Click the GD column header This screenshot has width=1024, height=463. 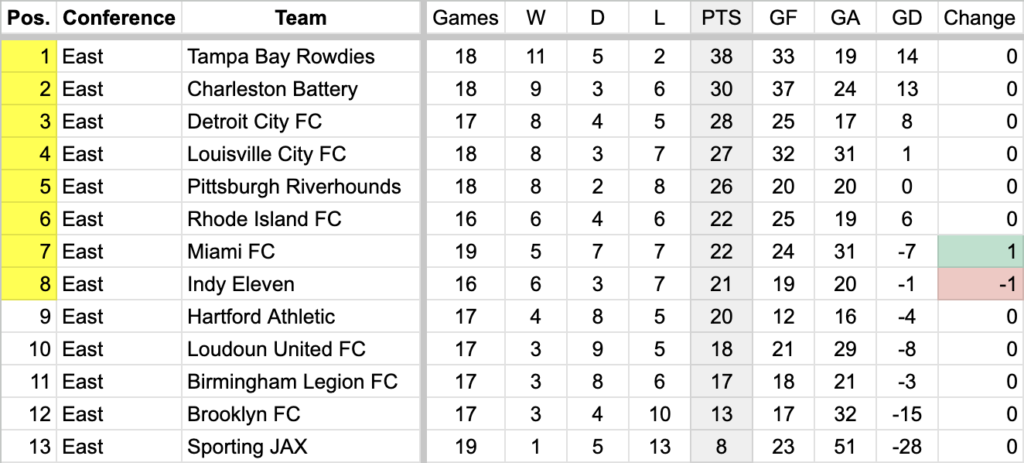coord(906,18)
